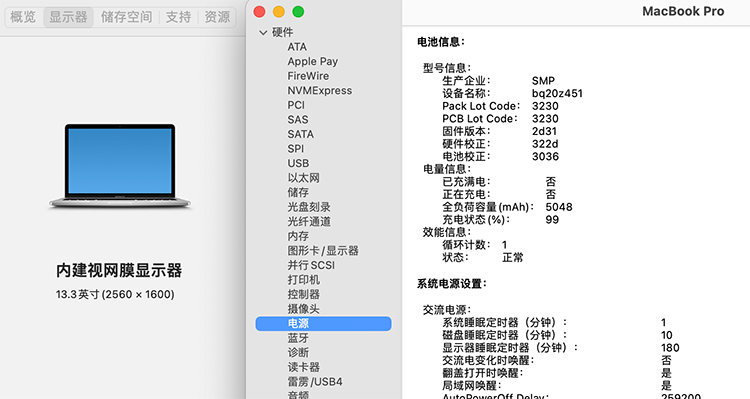
Task: Select Apple Pay in the sidebar
Action: pos(312,61)
